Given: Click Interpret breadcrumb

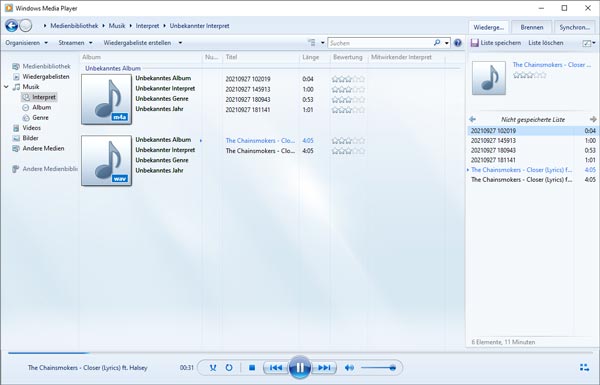Looking at the screenshot, I should click(147, 26).
